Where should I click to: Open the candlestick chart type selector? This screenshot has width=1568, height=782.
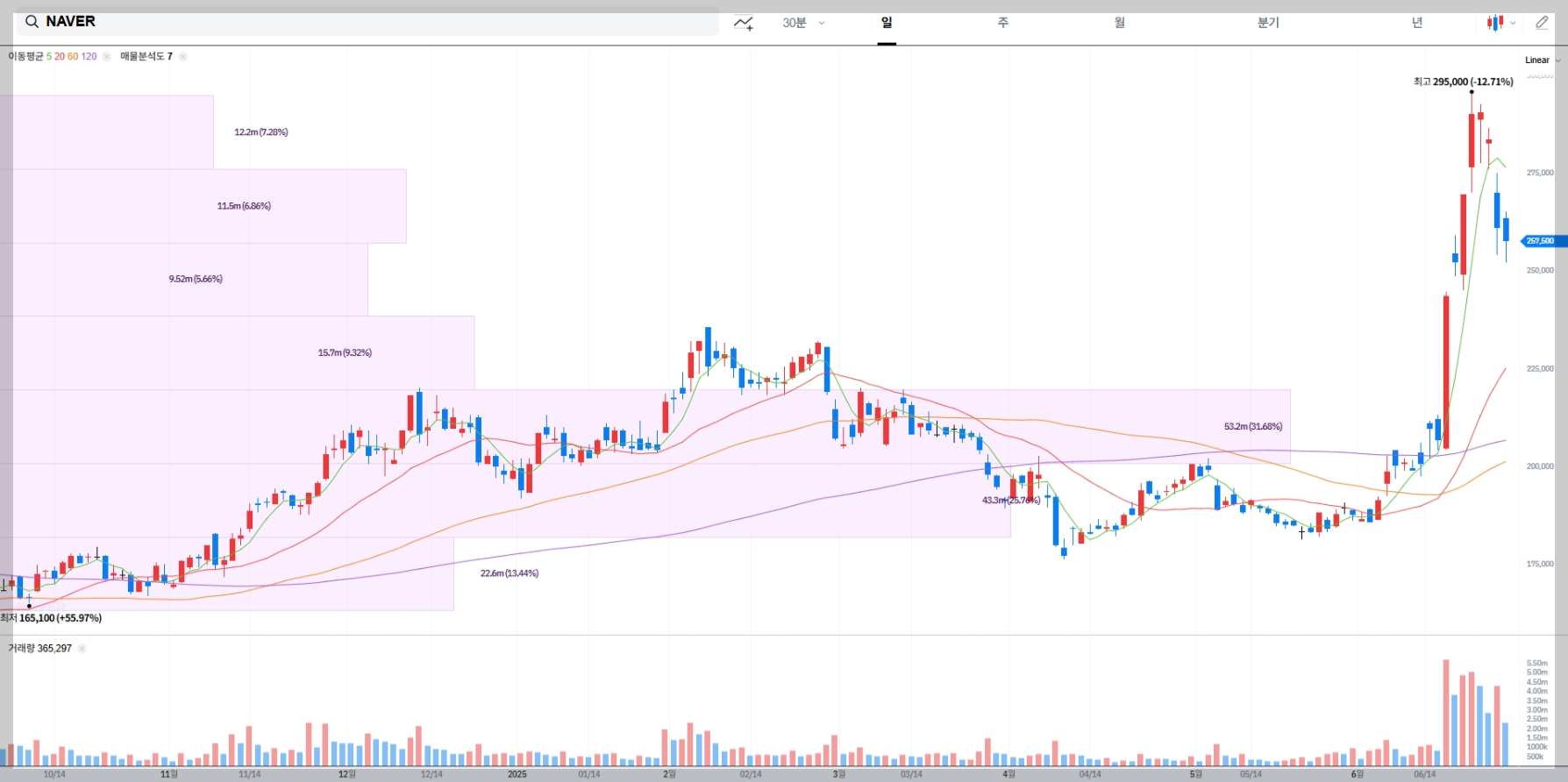pos(1500,23)
